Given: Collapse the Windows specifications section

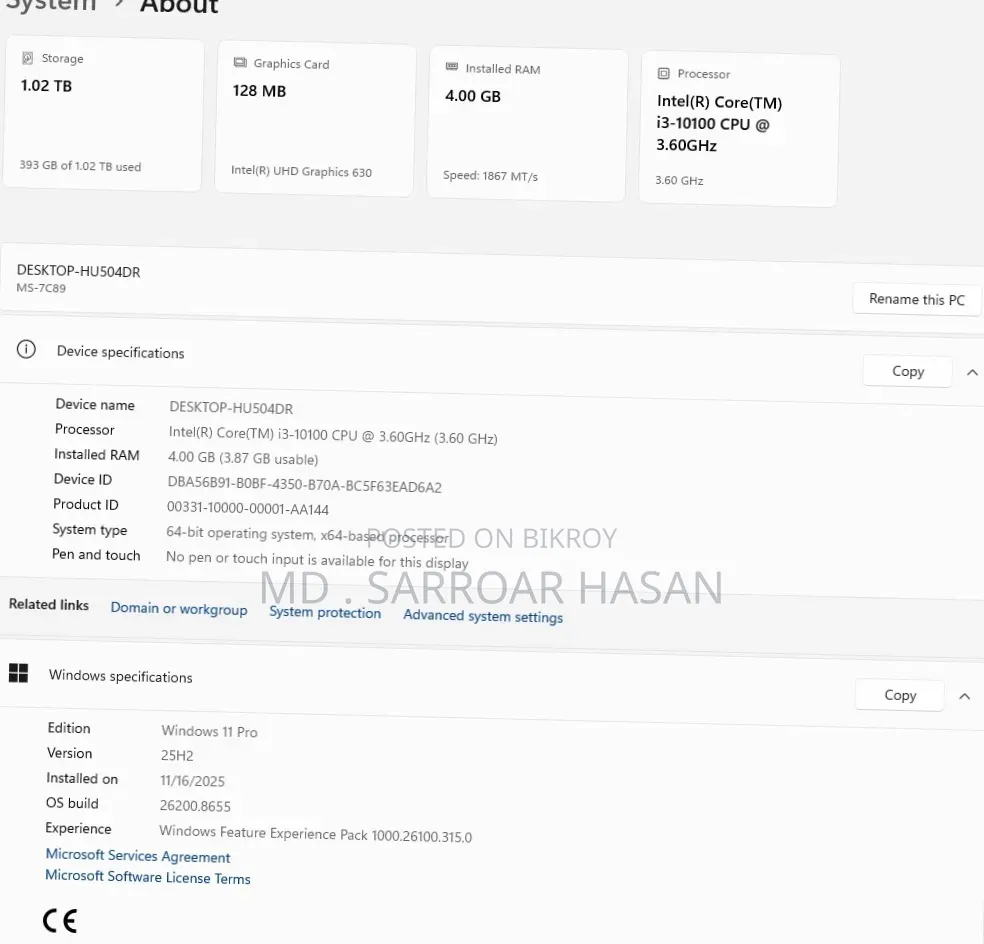Looking at the screenshot, I should (965, 696).
